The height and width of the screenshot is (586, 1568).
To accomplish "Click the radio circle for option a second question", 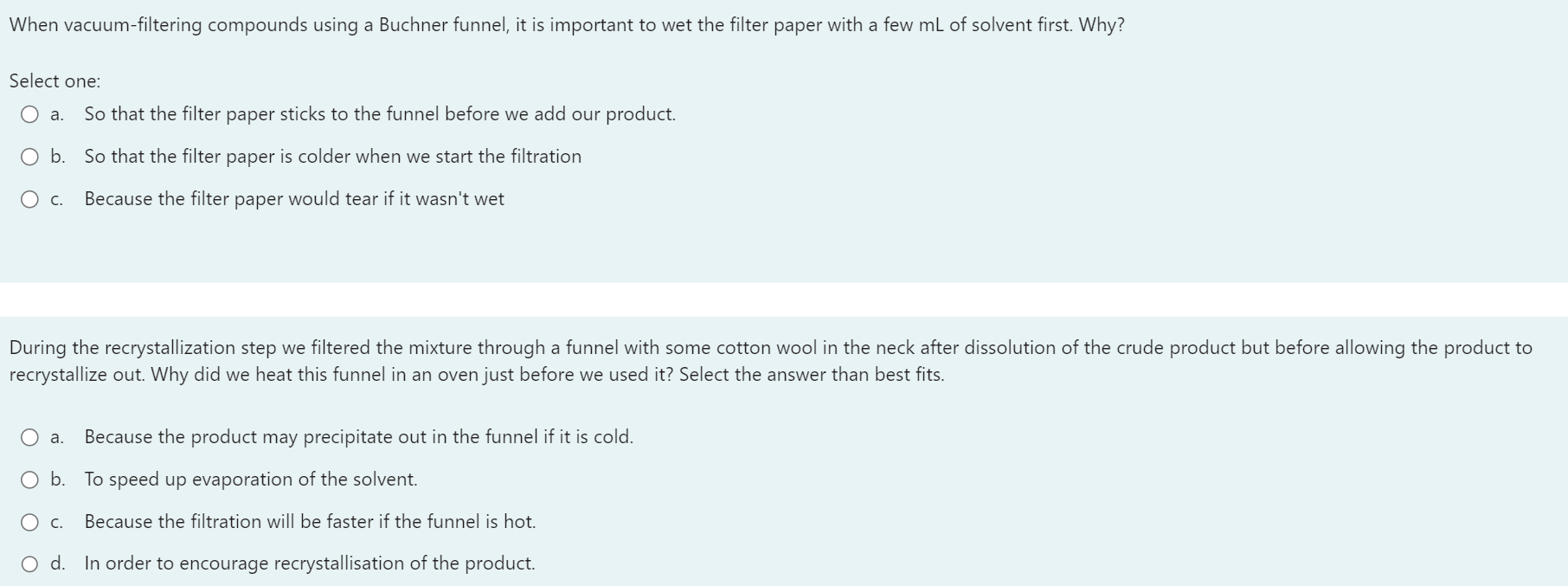I will (x=29, y=436).
